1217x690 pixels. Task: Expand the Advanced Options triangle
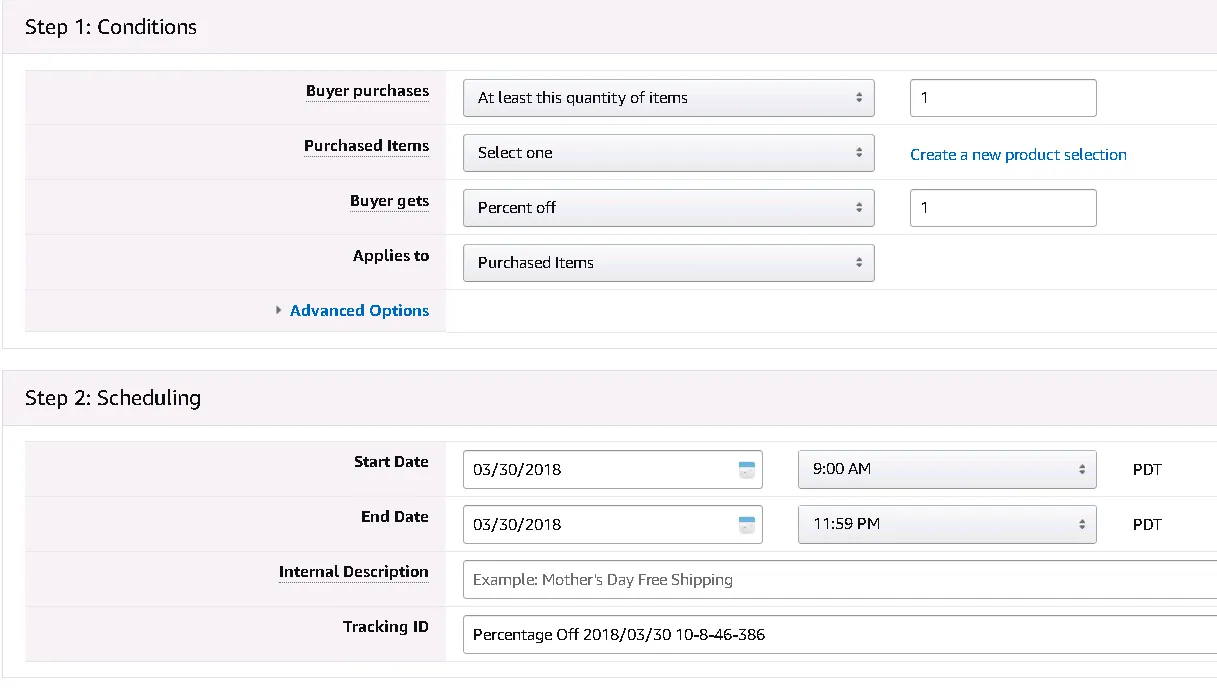point(279,311)
